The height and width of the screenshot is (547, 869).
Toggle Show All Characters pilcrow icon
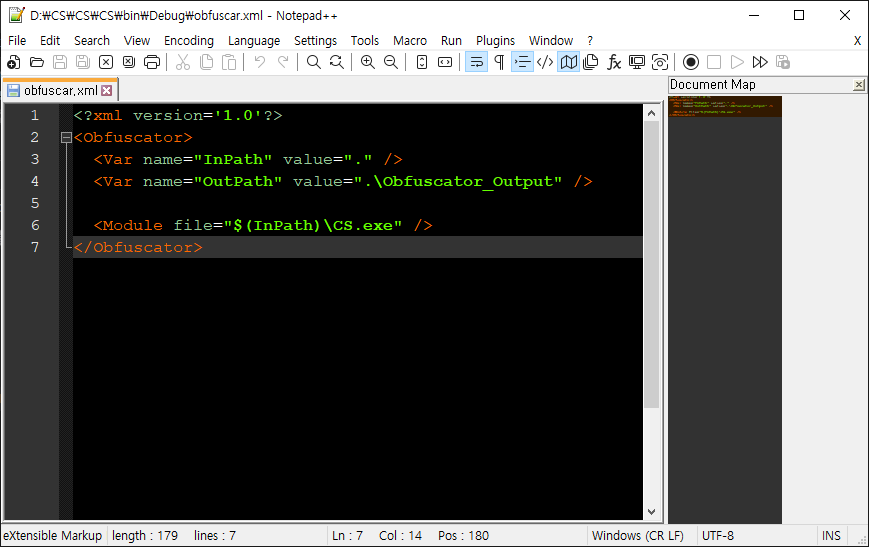(x=499, y=62)
